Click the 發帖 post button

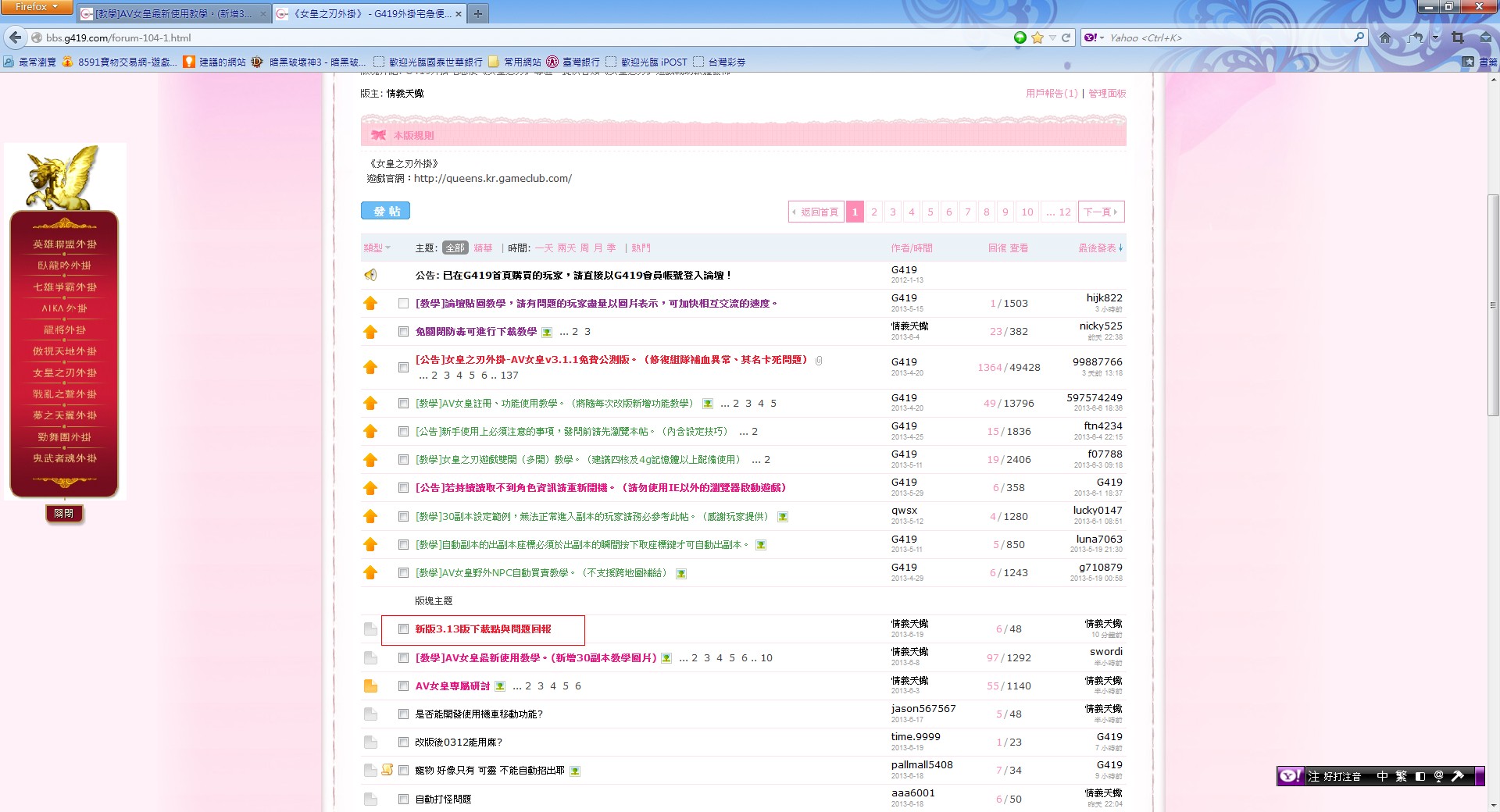point(386,211)
